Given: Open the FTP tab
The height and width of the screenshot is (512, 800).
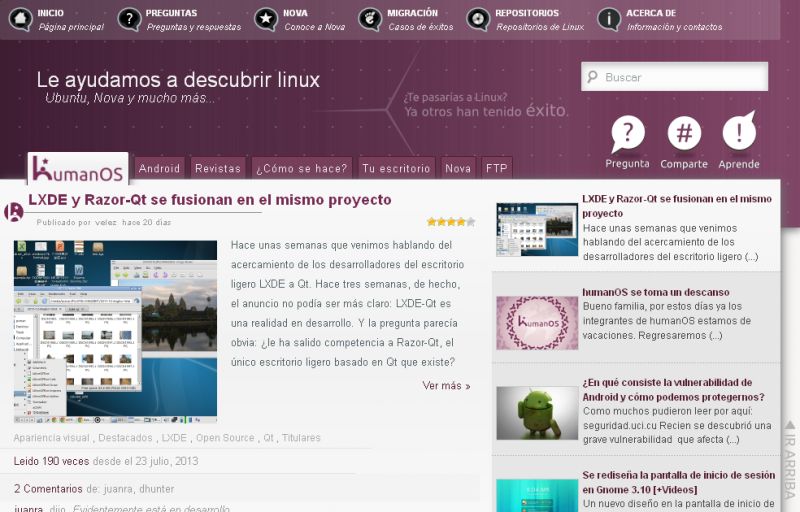Looking at the screenshot, I should tap(496, 168).
